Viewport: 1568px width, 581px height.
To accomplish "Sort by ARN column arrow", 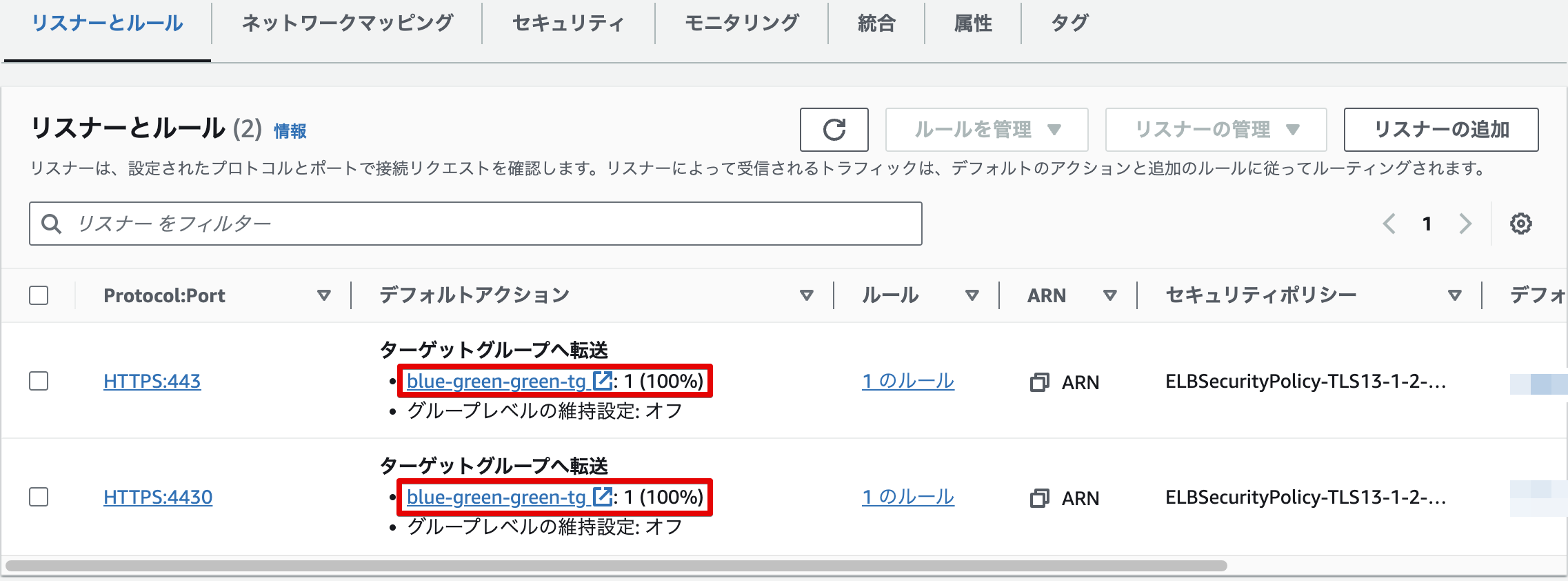I will [1109, 295].
